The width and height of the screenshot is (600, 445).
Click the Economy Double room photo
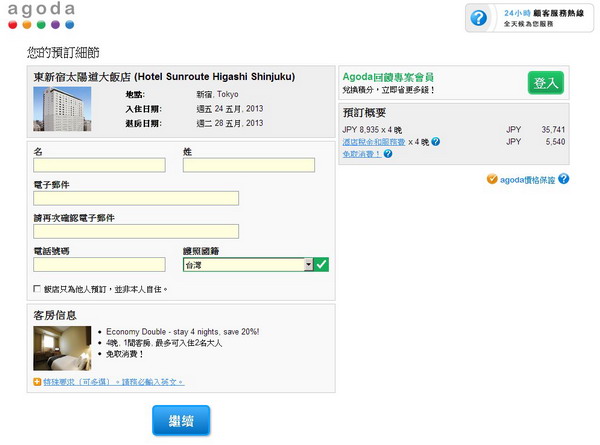tap(62, 348)
